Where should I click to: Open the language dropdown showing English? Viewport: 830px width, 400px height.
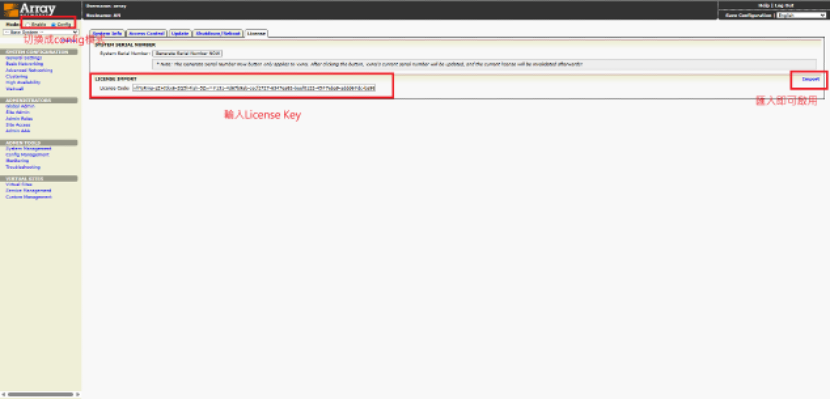pyautogui.click(x=801, y=15)
